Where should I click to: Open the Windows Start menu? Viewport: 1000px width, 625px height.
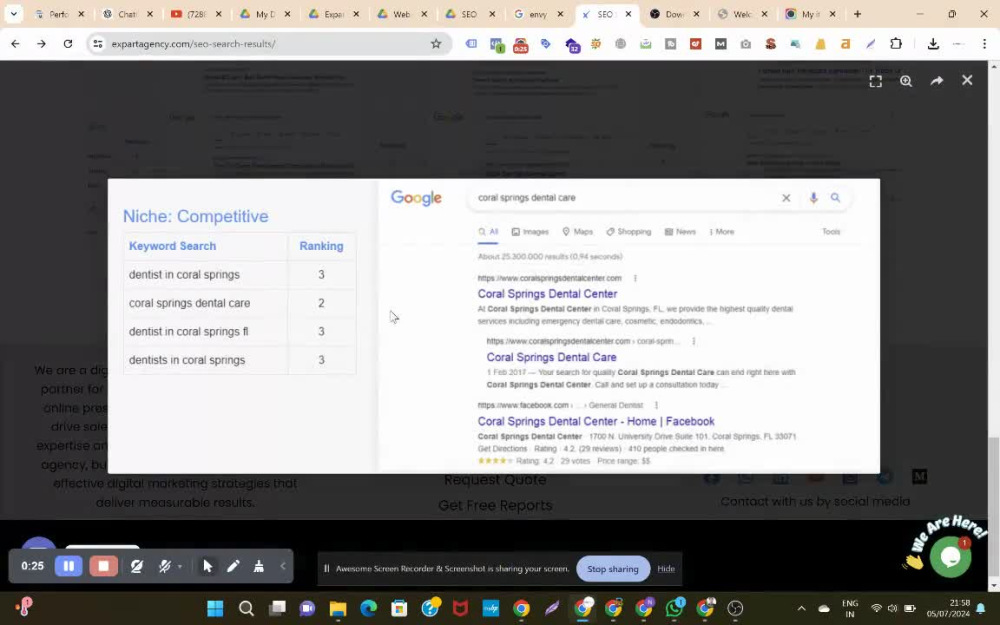(215, 608)
